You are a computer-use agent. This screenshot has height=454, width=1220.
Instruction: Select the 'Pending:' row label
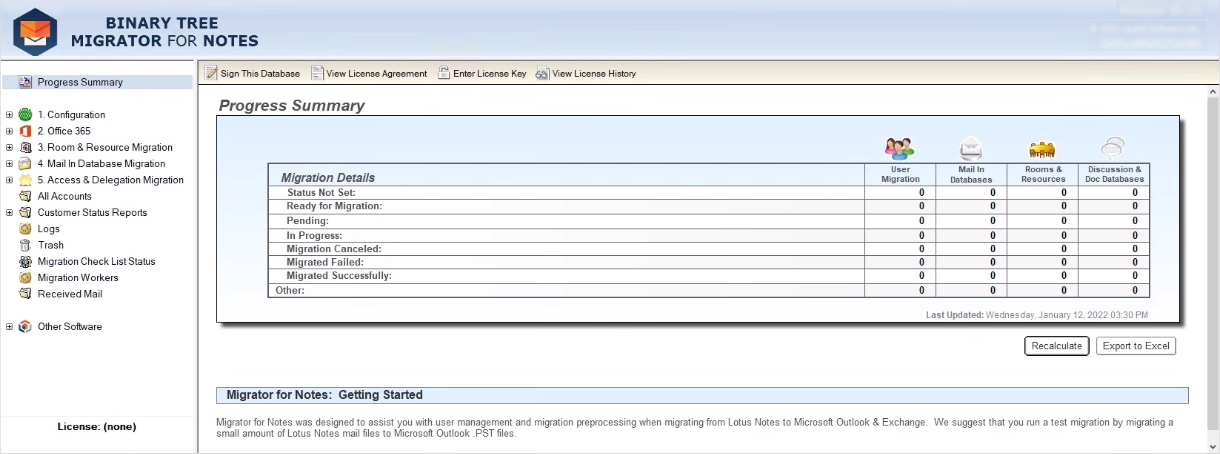(307, 220)
